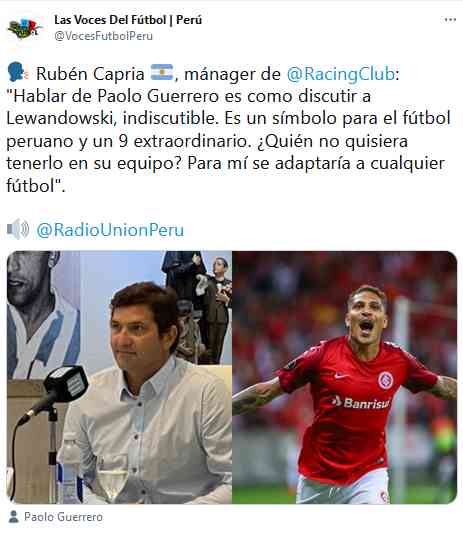463x535 pixels.
Task: Open the Las Voces Del Fútbol | Perú account name
Action: (x=128, y=20)
